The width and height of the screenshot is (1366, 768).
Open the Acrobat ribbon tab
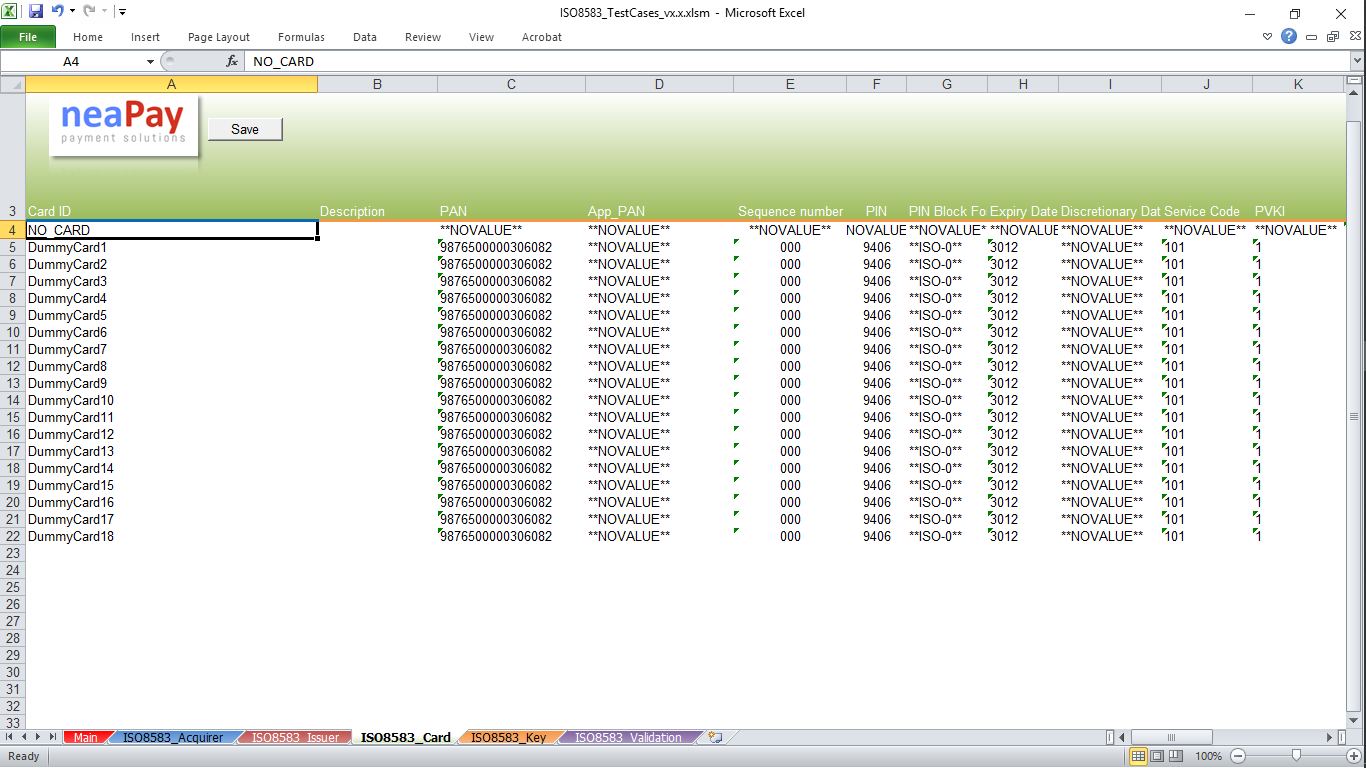[x=542, y=37]
